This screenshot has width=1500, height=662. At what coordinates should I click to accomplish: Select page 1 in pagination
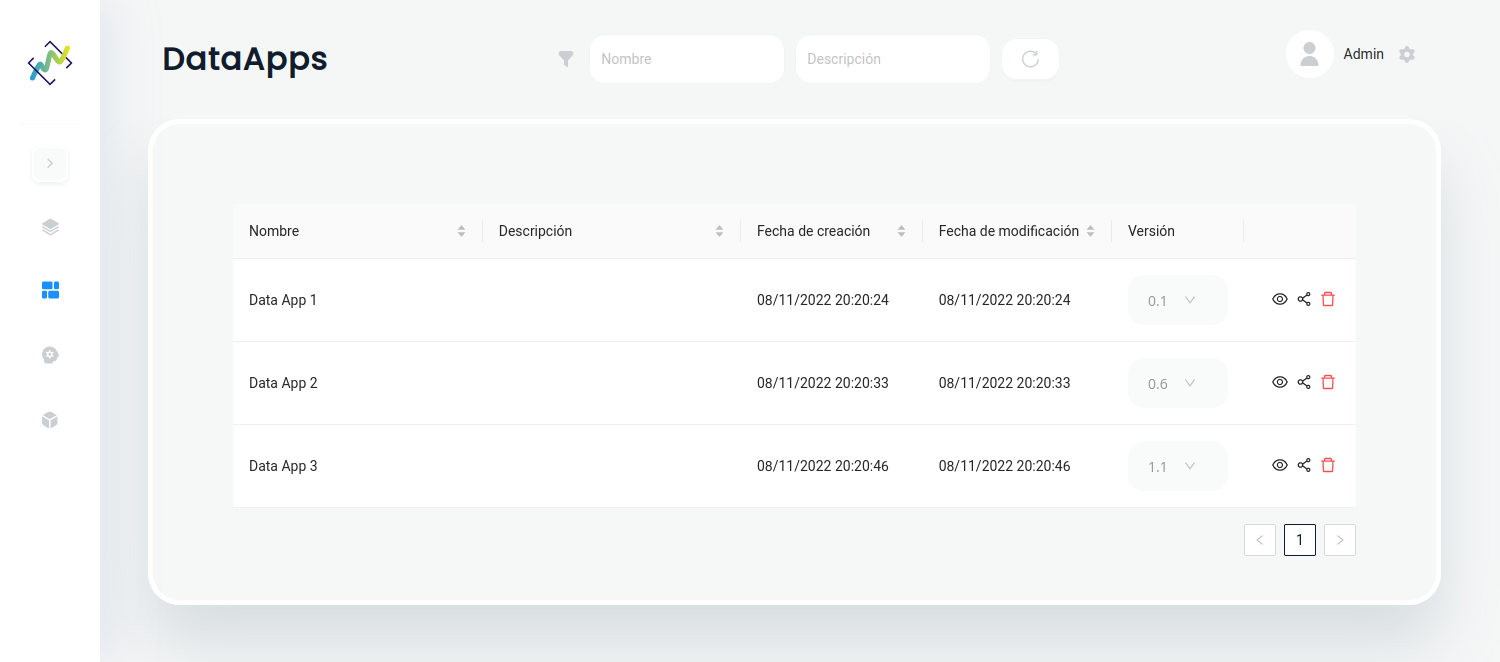click(1300, 540)
